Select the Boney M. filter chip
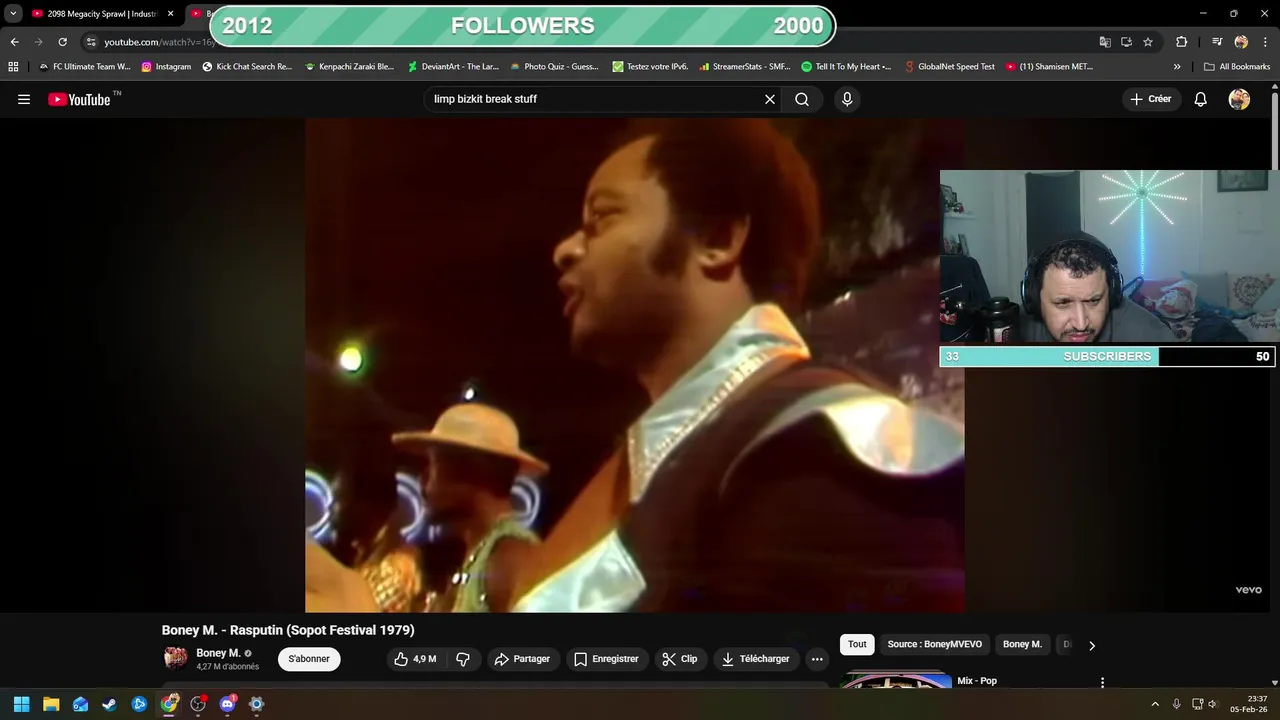Viewport: 1280px width, 720px height. tap(1022, 644)
